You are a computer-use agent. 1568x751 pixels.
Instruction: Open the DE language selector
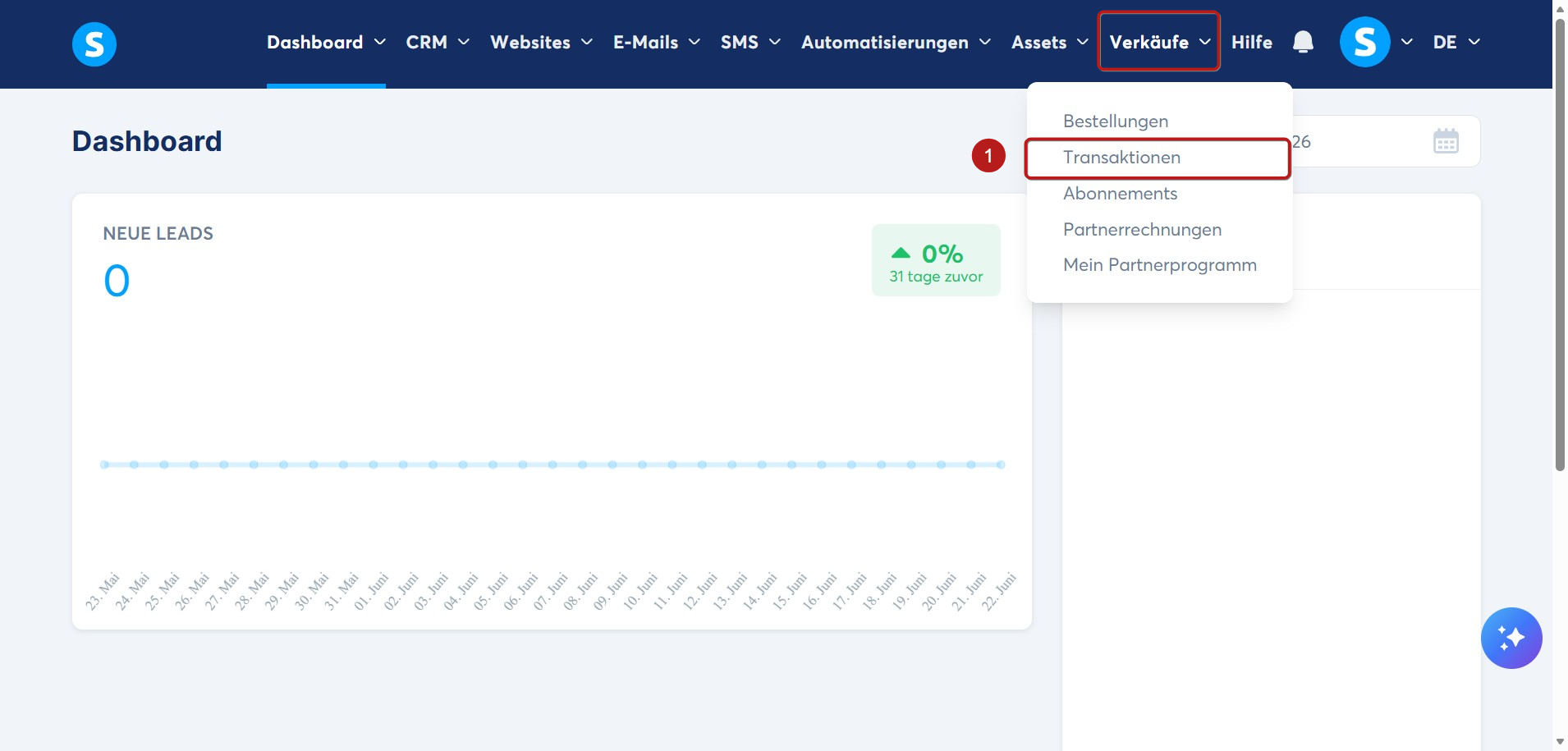(1456, 42)
